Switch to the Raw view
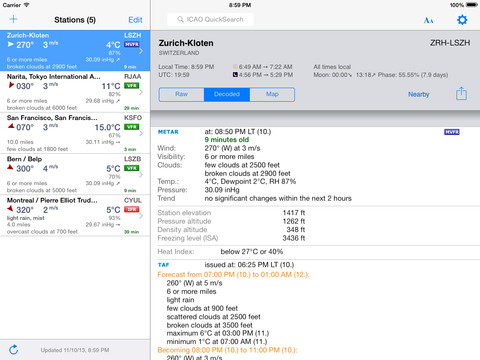Viewport: 480px width, 360px height. pyautogui.click(x=182, y=94)
